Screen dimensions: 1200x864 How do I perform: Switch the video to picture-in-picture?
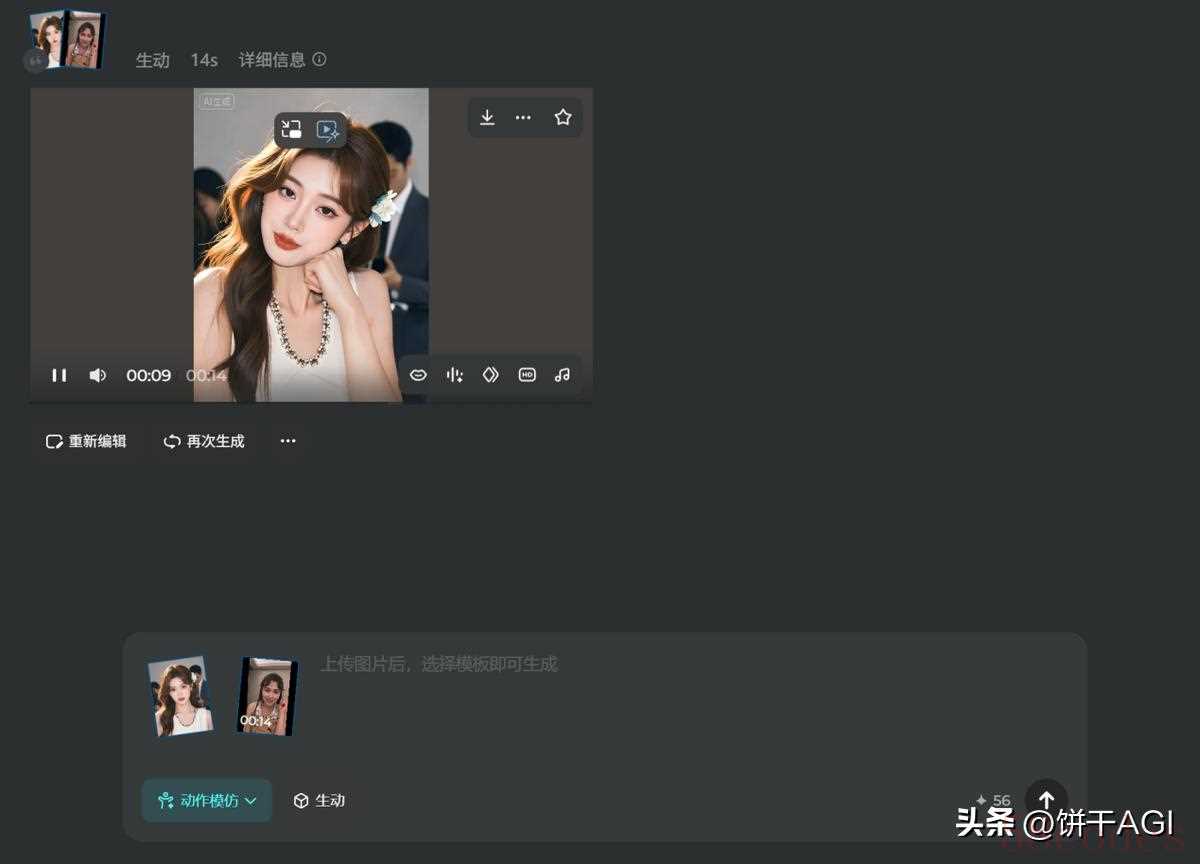292,129
